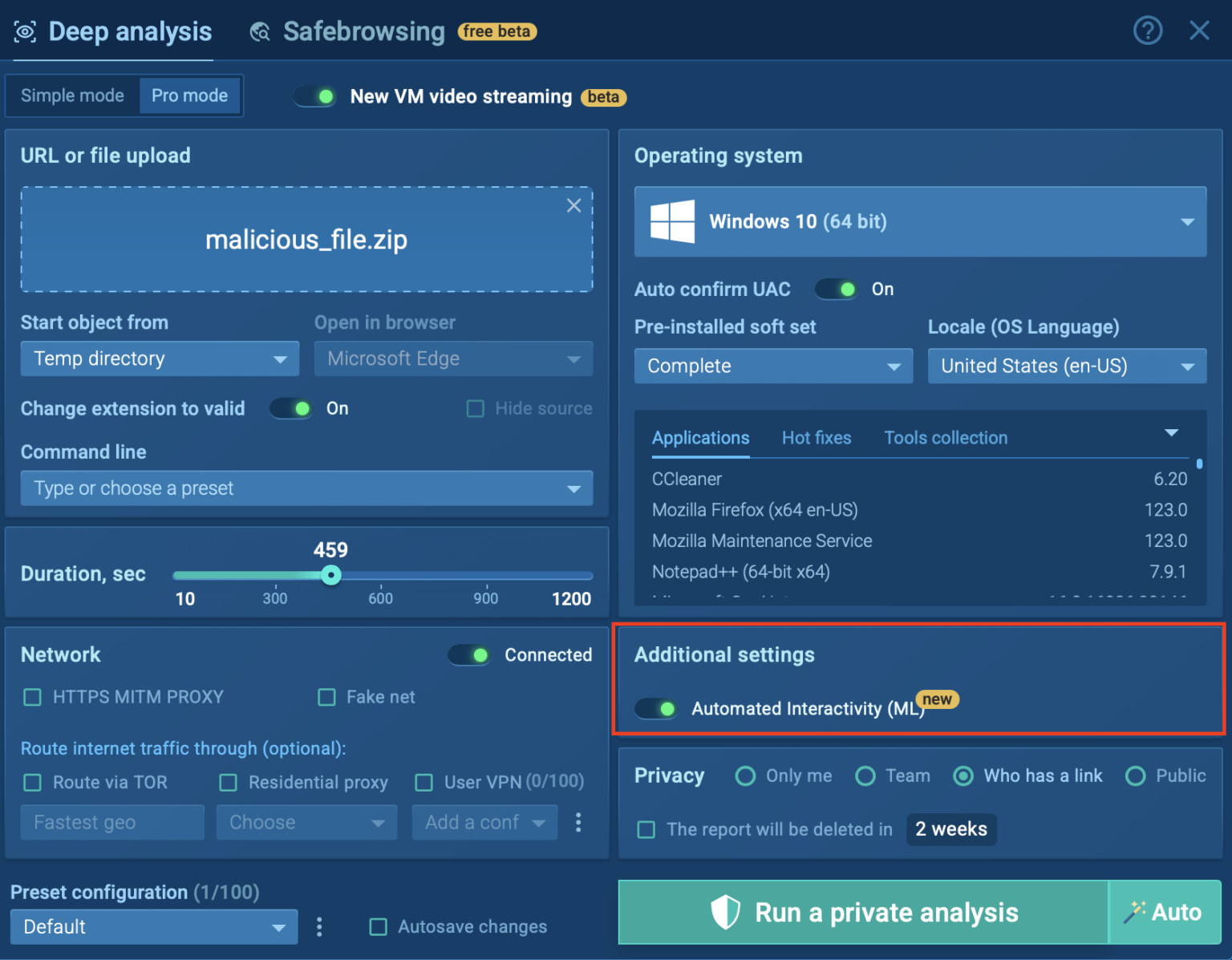
Task: Open the Pre-installed soft set Complete dropdown
Action: 773,367
